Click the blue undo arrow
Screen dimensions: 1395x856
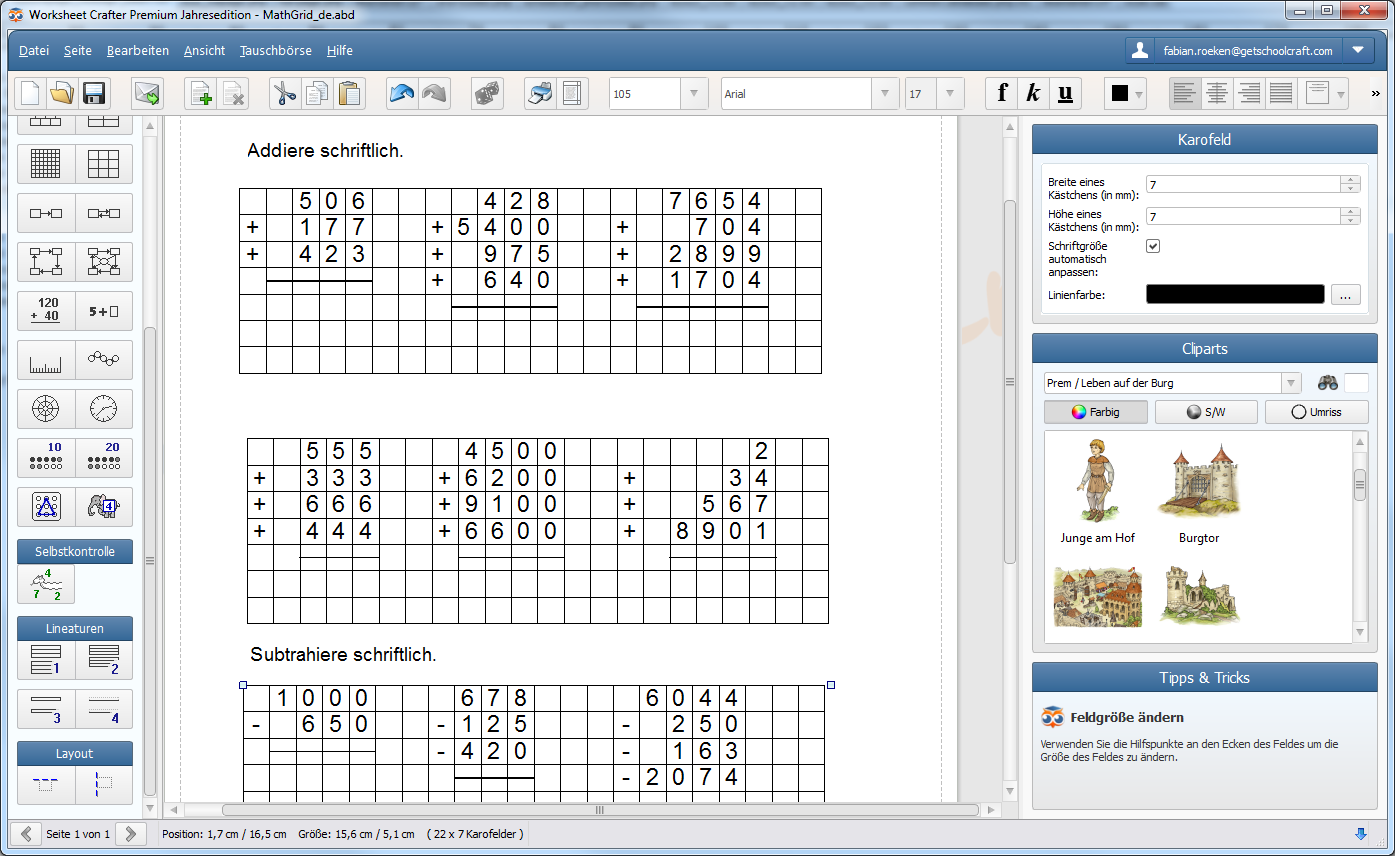click(402, 94)
